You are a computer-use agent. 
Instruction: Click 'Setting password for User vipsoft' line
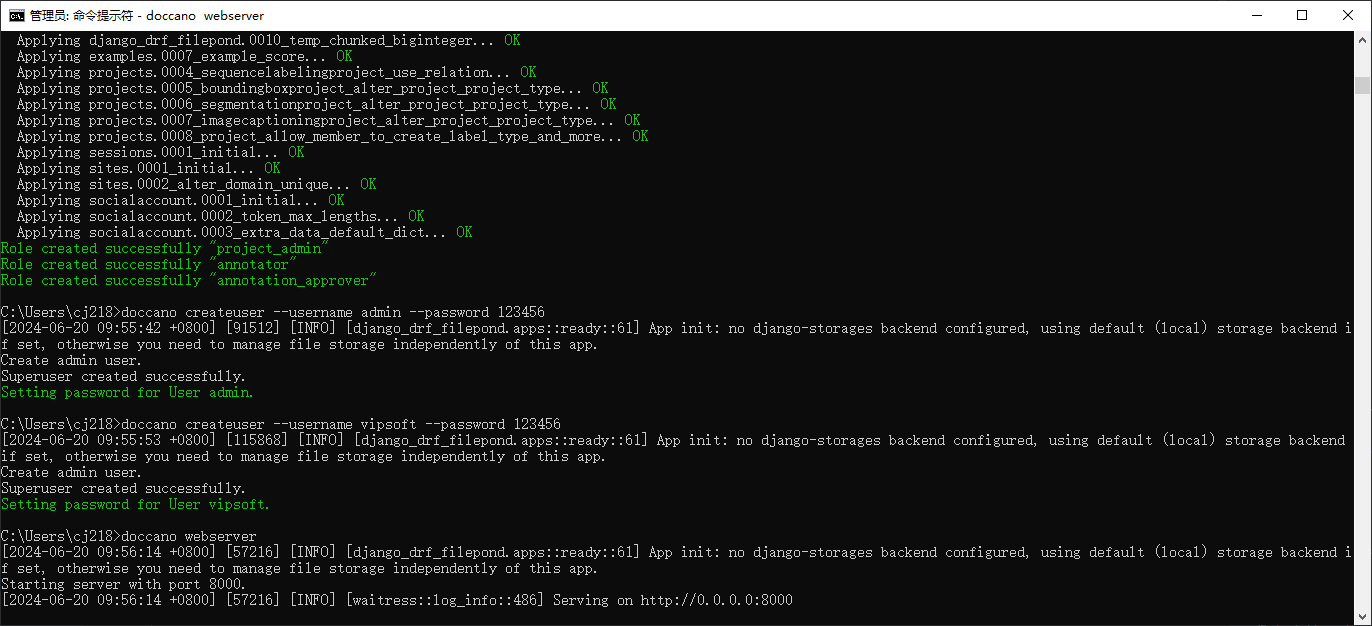point(135,504)
